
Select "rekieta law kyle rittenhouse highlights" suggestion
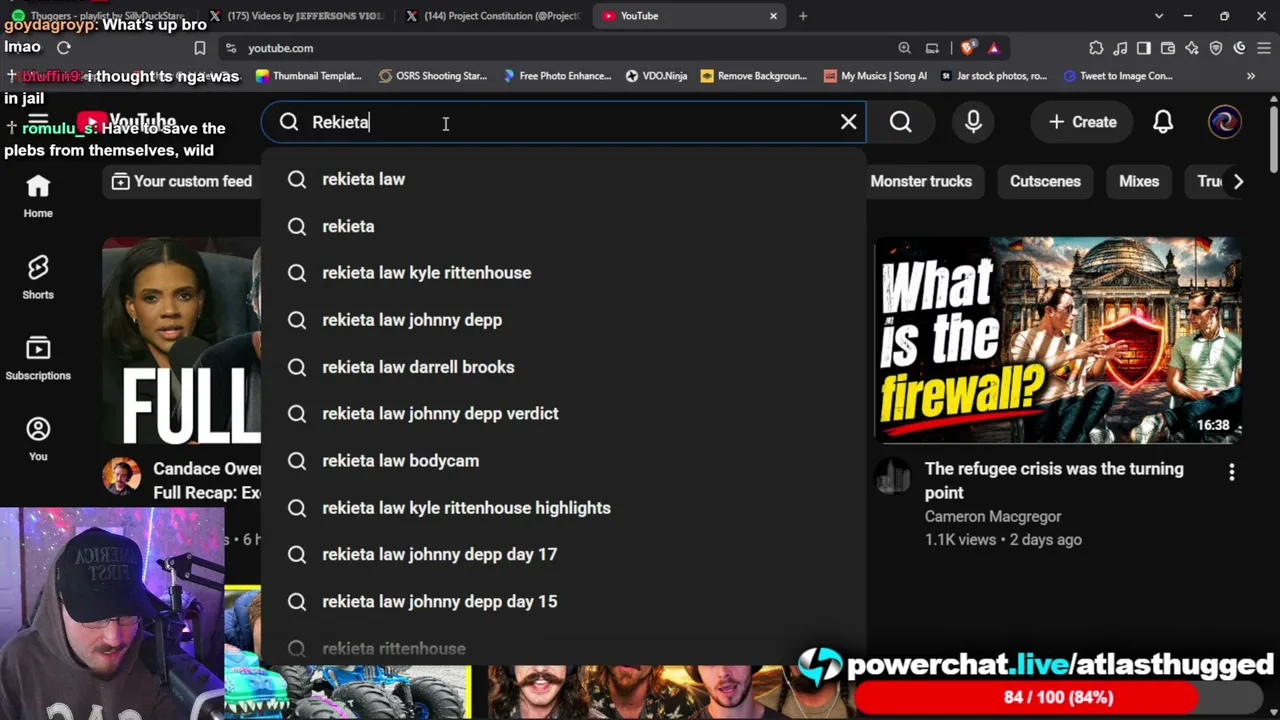tap(563, 508)
